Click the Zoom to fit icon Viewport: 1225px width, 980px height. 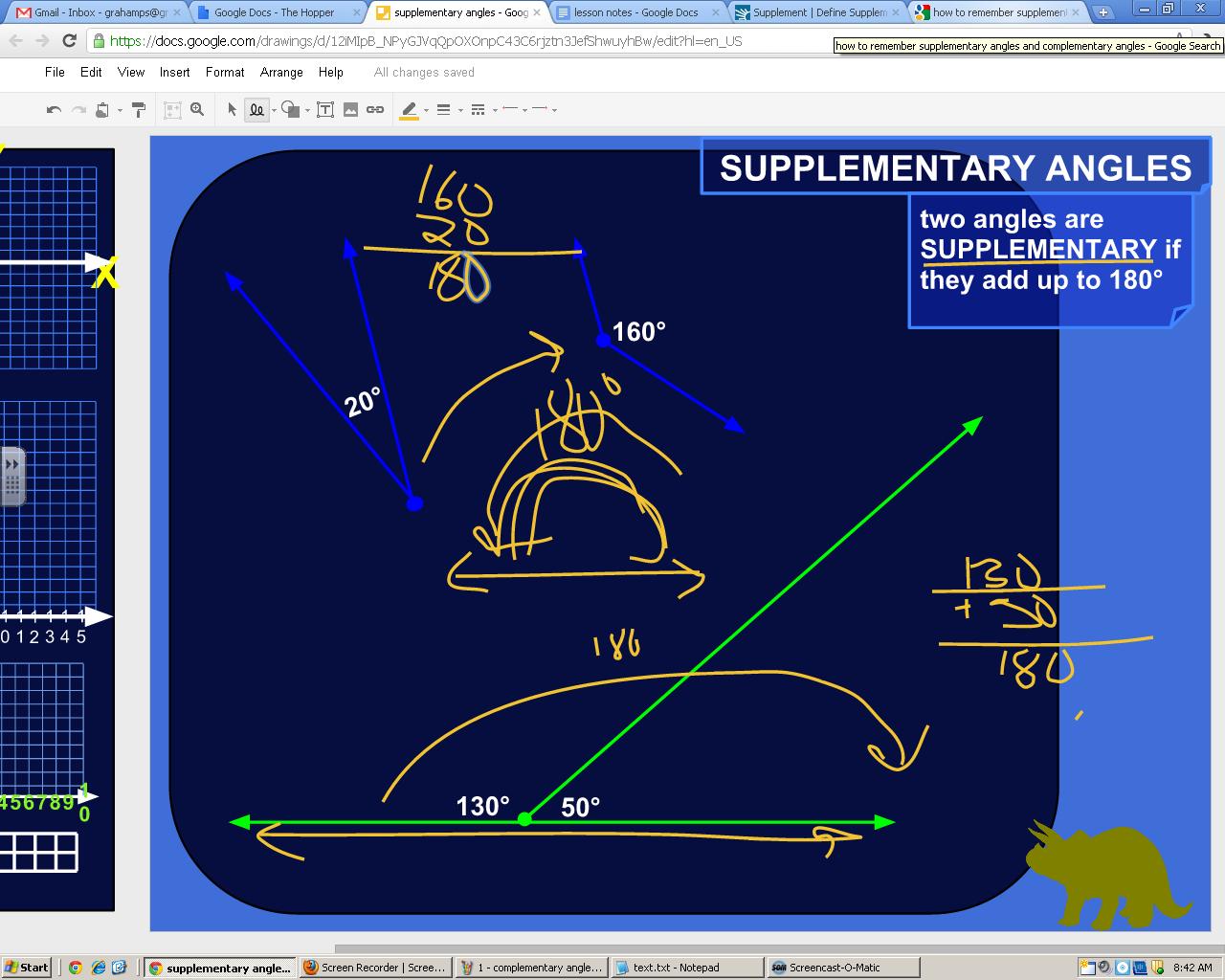coord(172,110)
